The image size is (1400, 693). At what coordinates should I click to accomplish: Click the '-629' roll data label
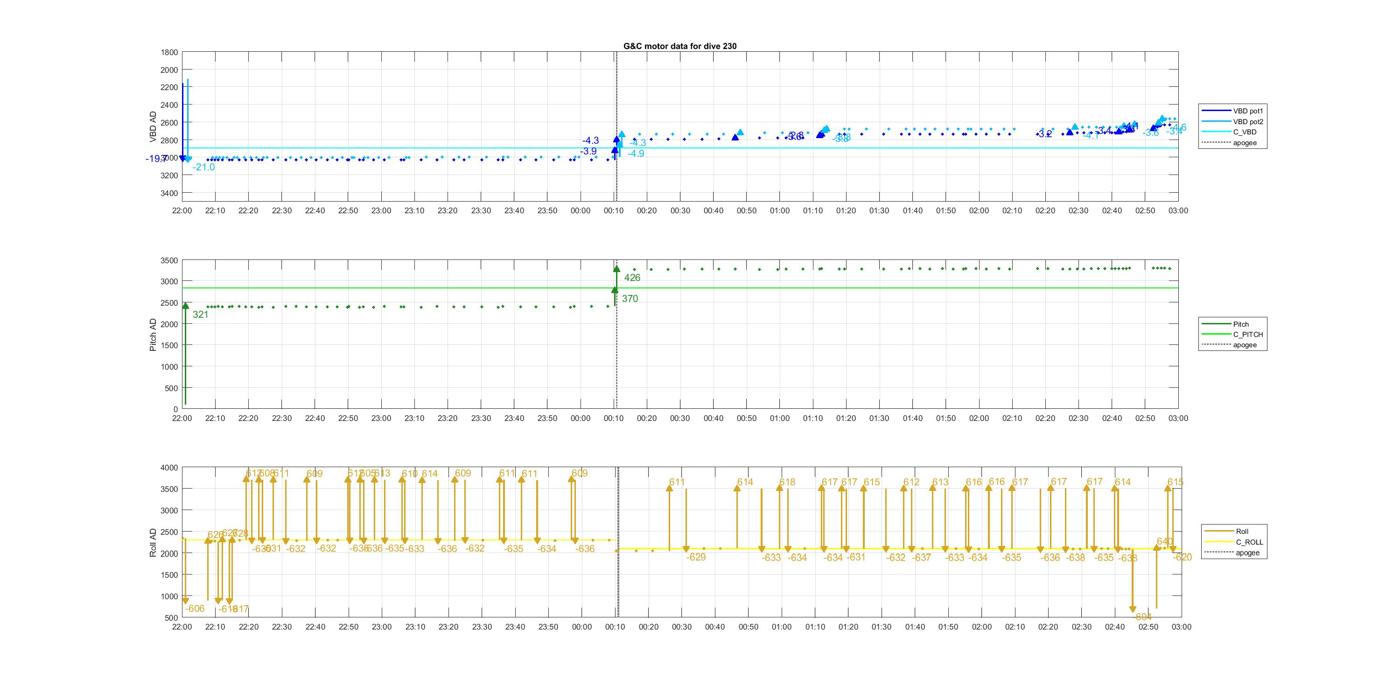696,557
